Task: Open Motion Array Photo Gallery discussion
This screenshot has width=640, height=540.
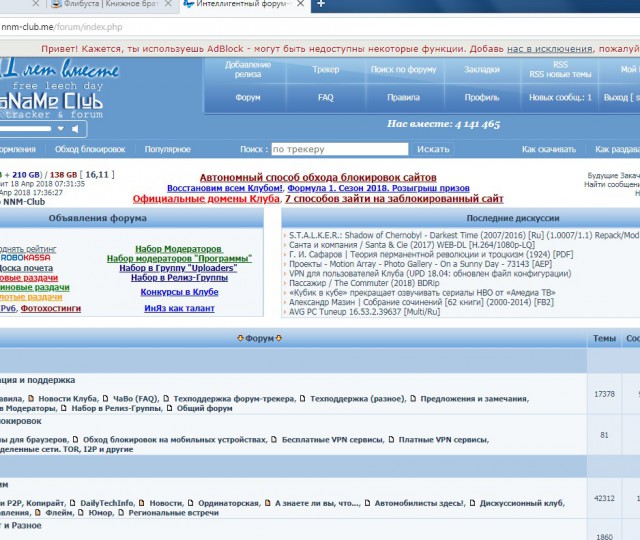Action: 420,264
